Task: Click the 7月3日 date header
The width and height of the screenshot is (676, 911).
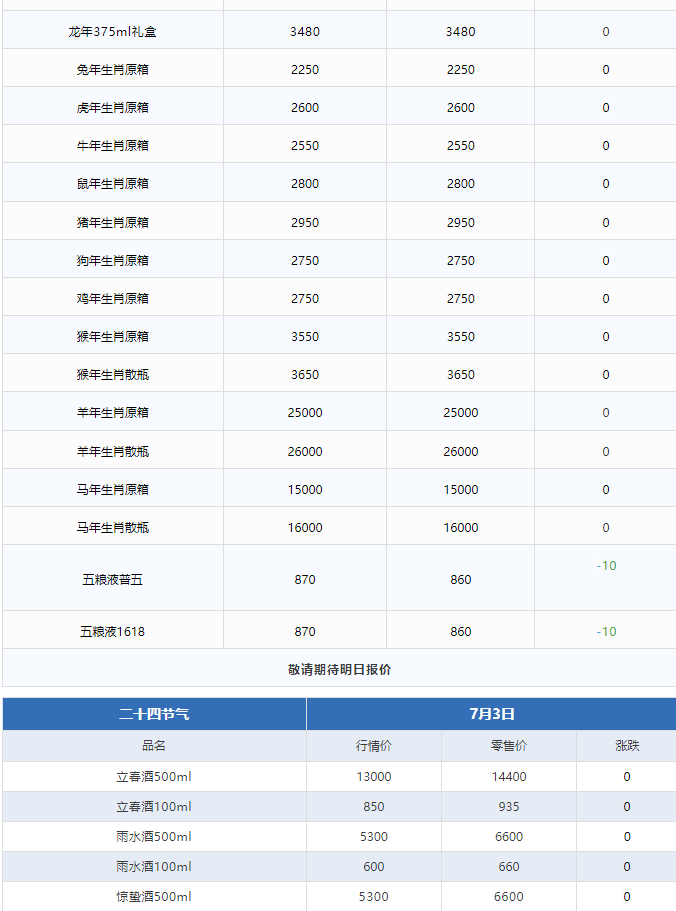Action: [x=491, y=714]
